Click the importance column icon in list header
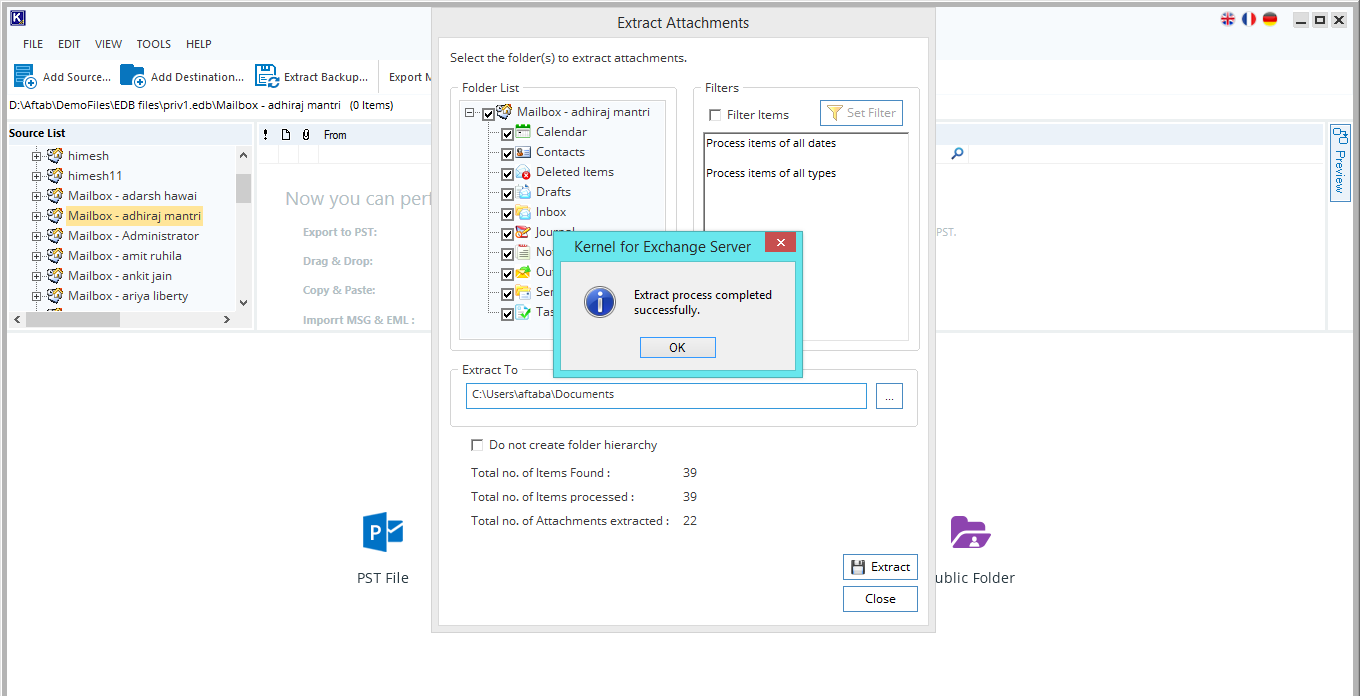 [x=265, y=134]
